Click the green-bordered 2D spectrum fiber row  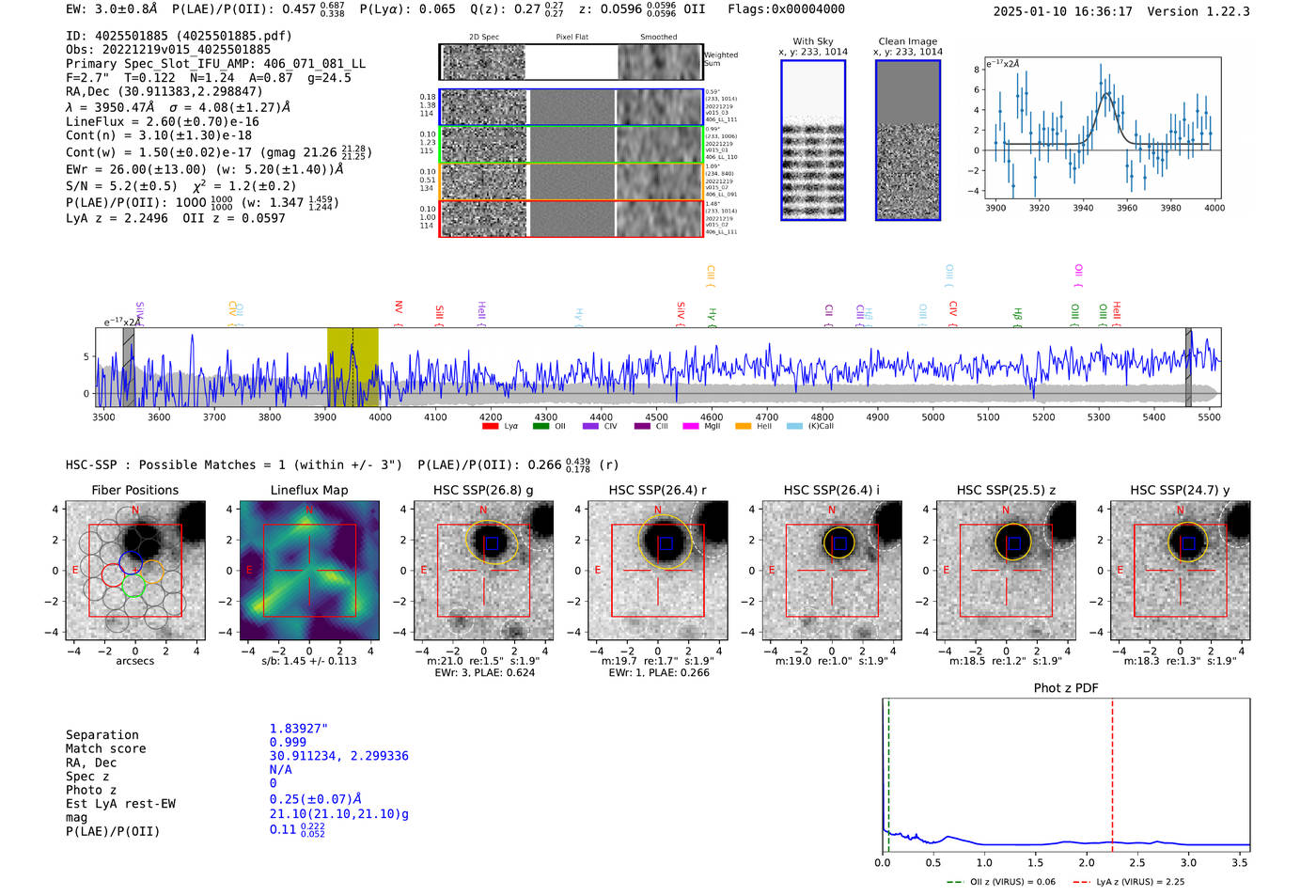tap(571, 145)
